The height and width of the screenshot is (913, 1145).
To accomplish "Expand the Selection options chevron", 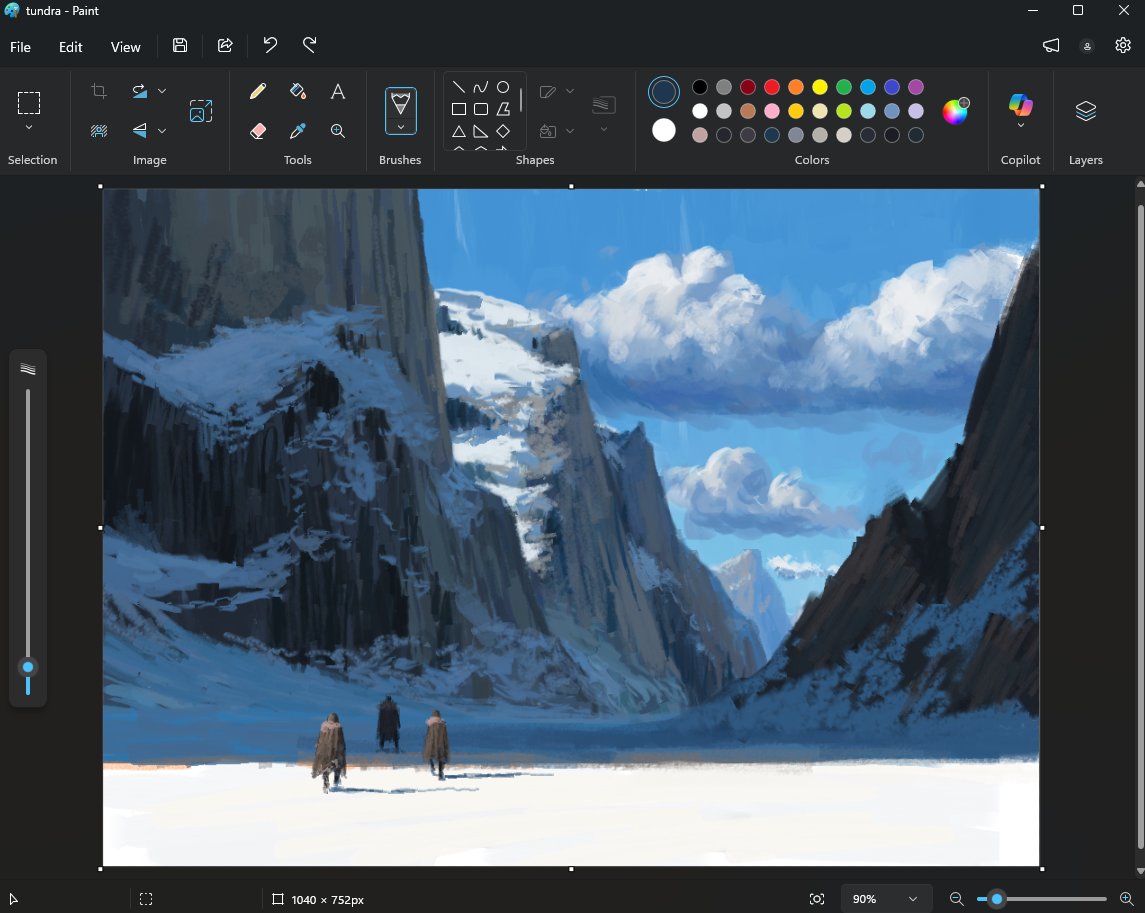I will click(x=29, y=128).
